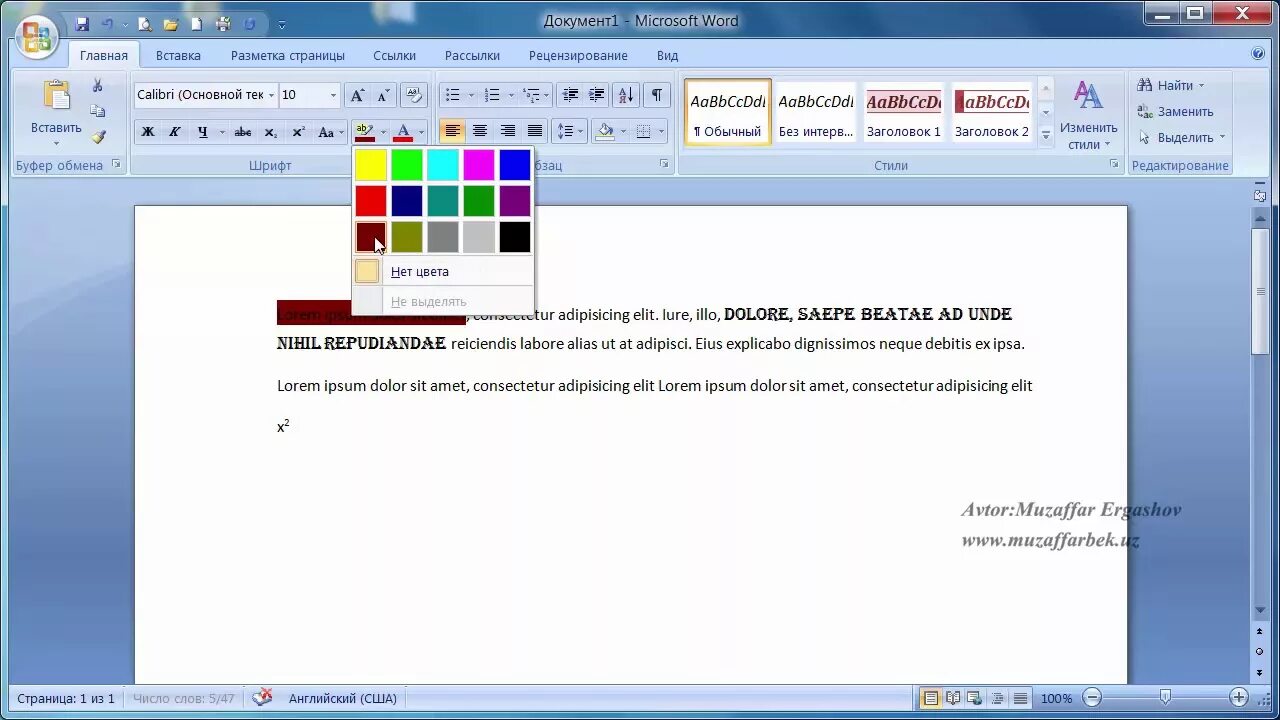The width and height of the screenshot is (1280, 720).
Task: Toggle italic formatting (К)
Action: [174, 132]
